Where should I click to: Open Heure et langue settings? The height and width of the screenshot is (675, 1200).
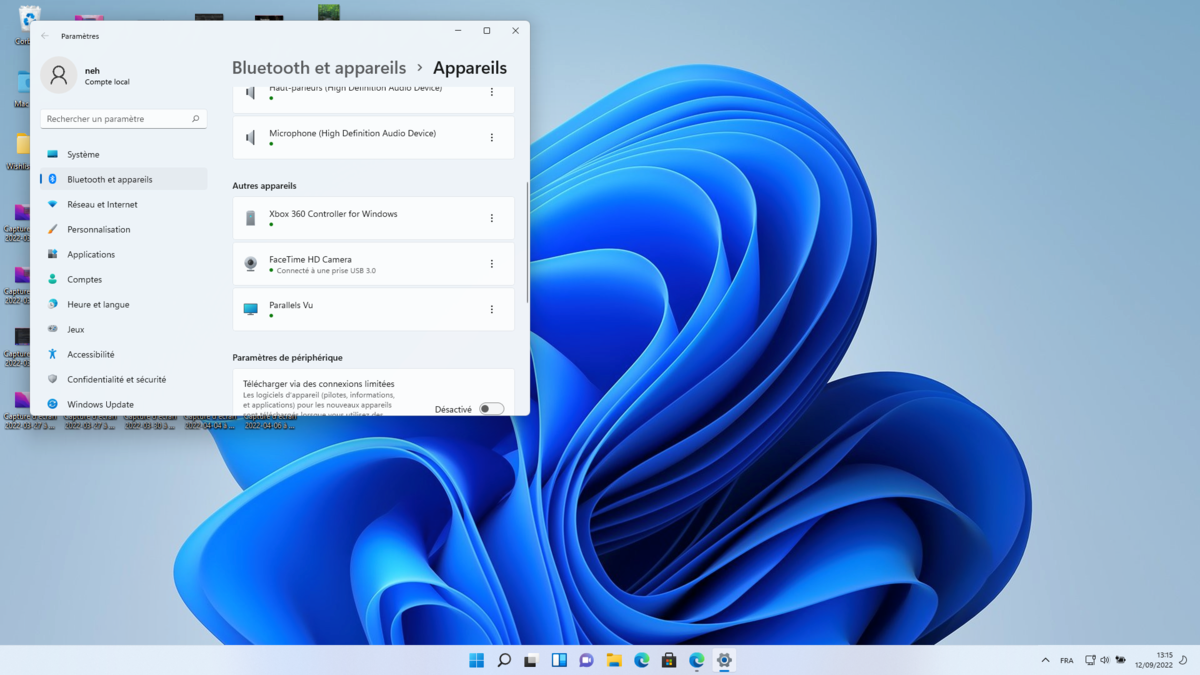tap(124, 304)
